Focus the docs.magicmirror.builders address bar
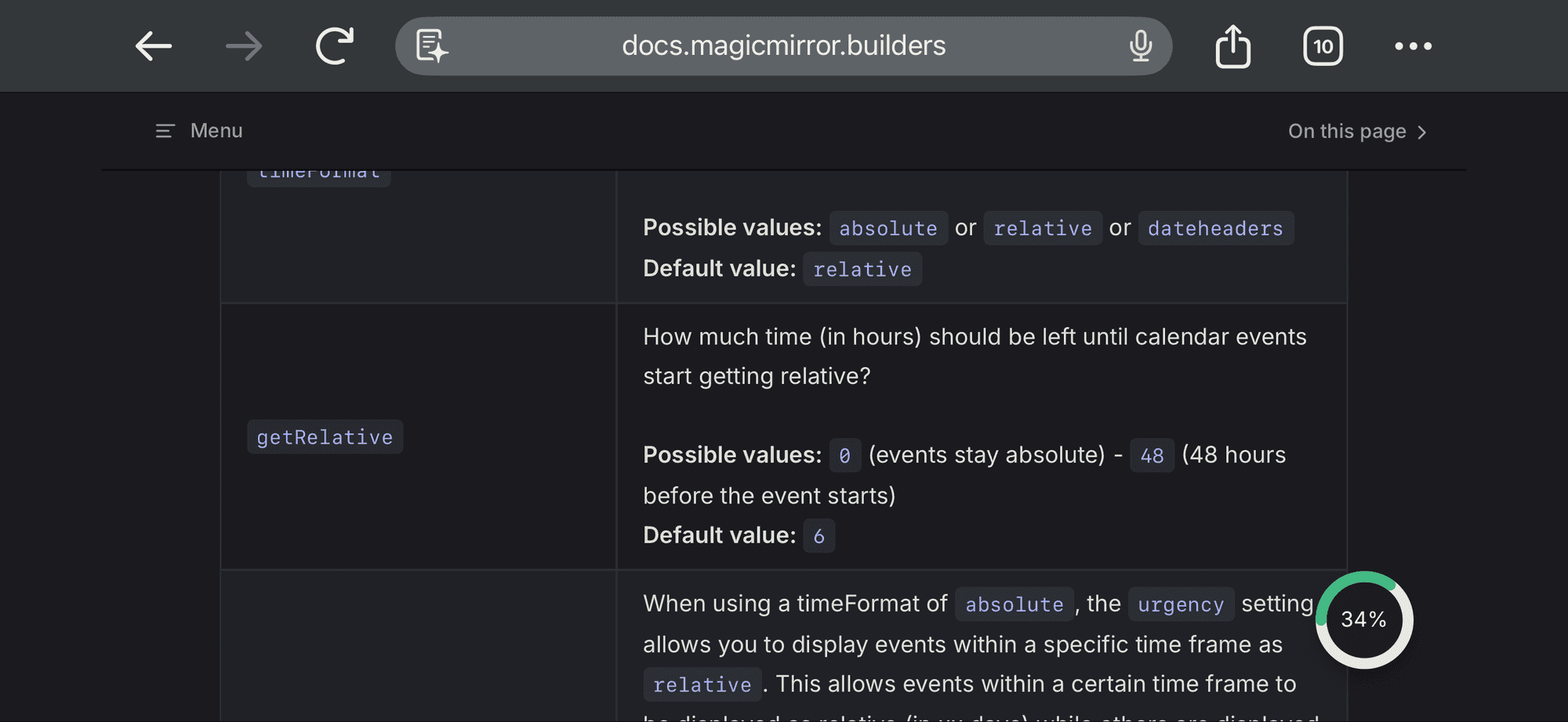 pos(782,46)
